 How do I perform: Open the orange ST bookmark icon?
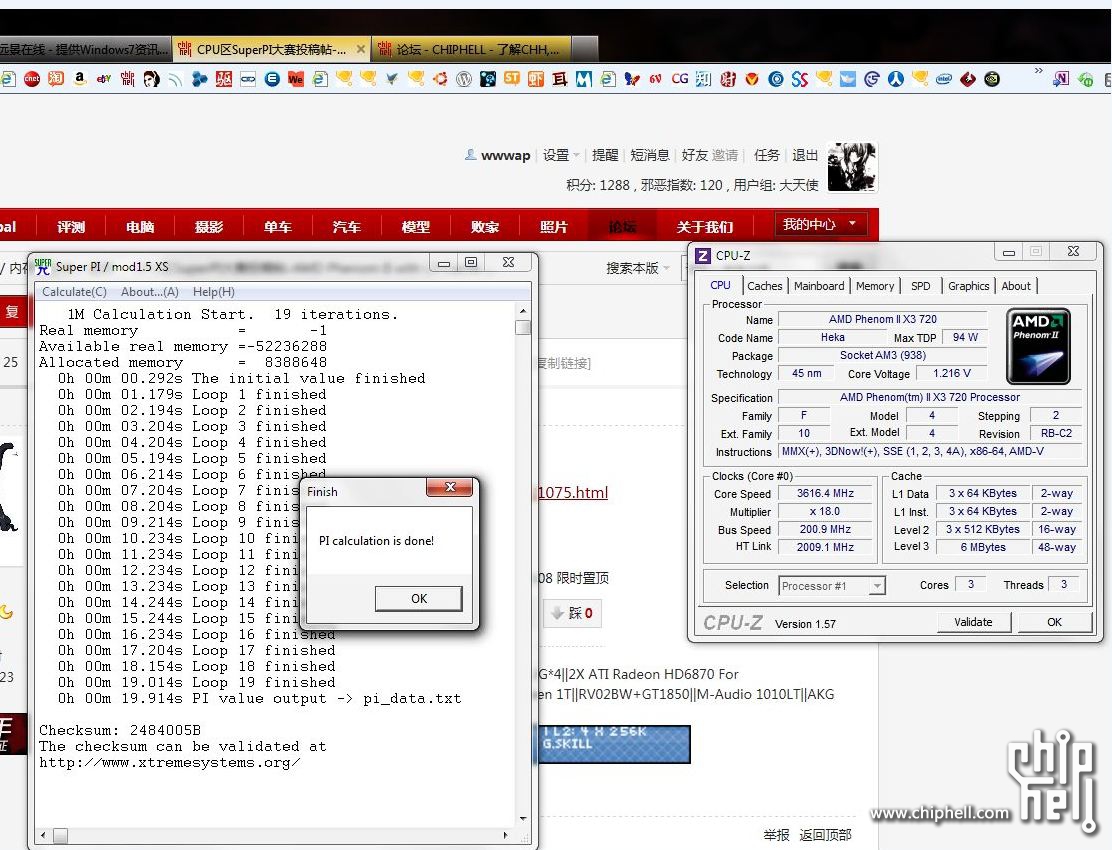(x=511, y=79)
